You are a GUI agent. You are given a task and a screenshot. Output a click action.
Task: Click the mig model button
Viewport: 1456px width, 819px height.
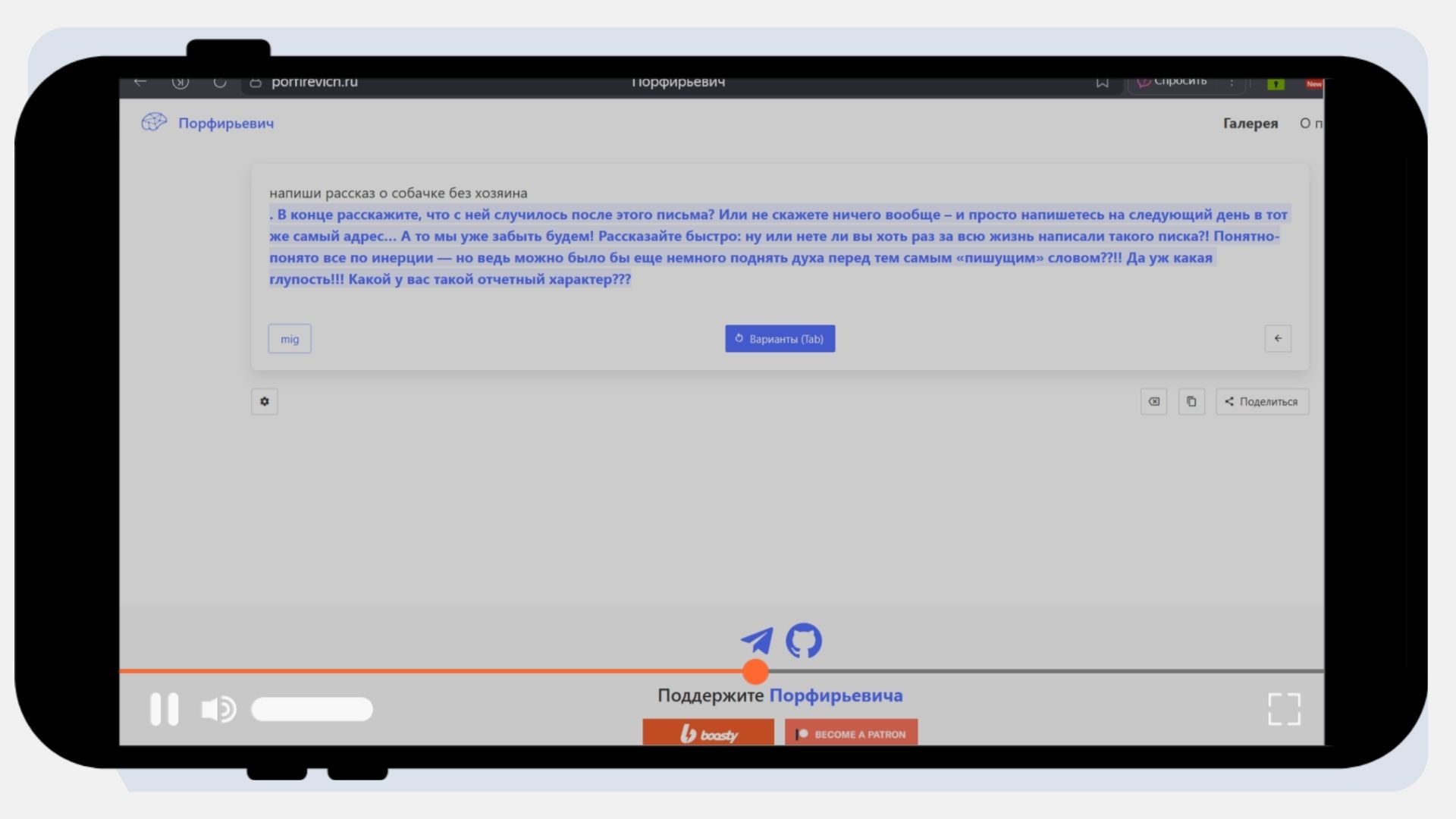[290, 339]
